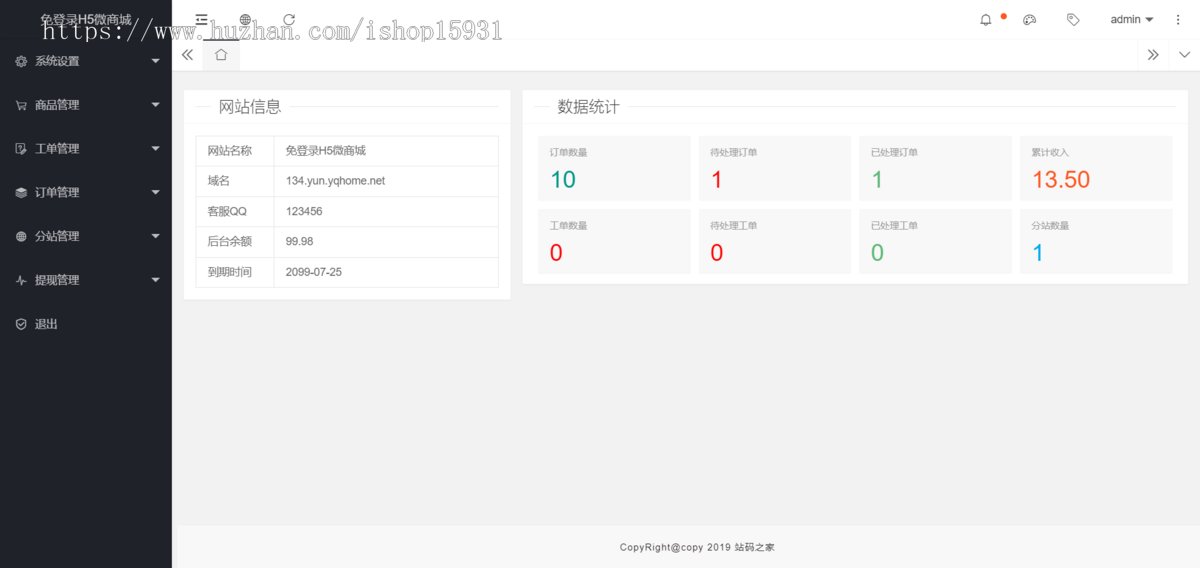
Task: Open the 商品管理 menu
Action: [x=86, y=105]
